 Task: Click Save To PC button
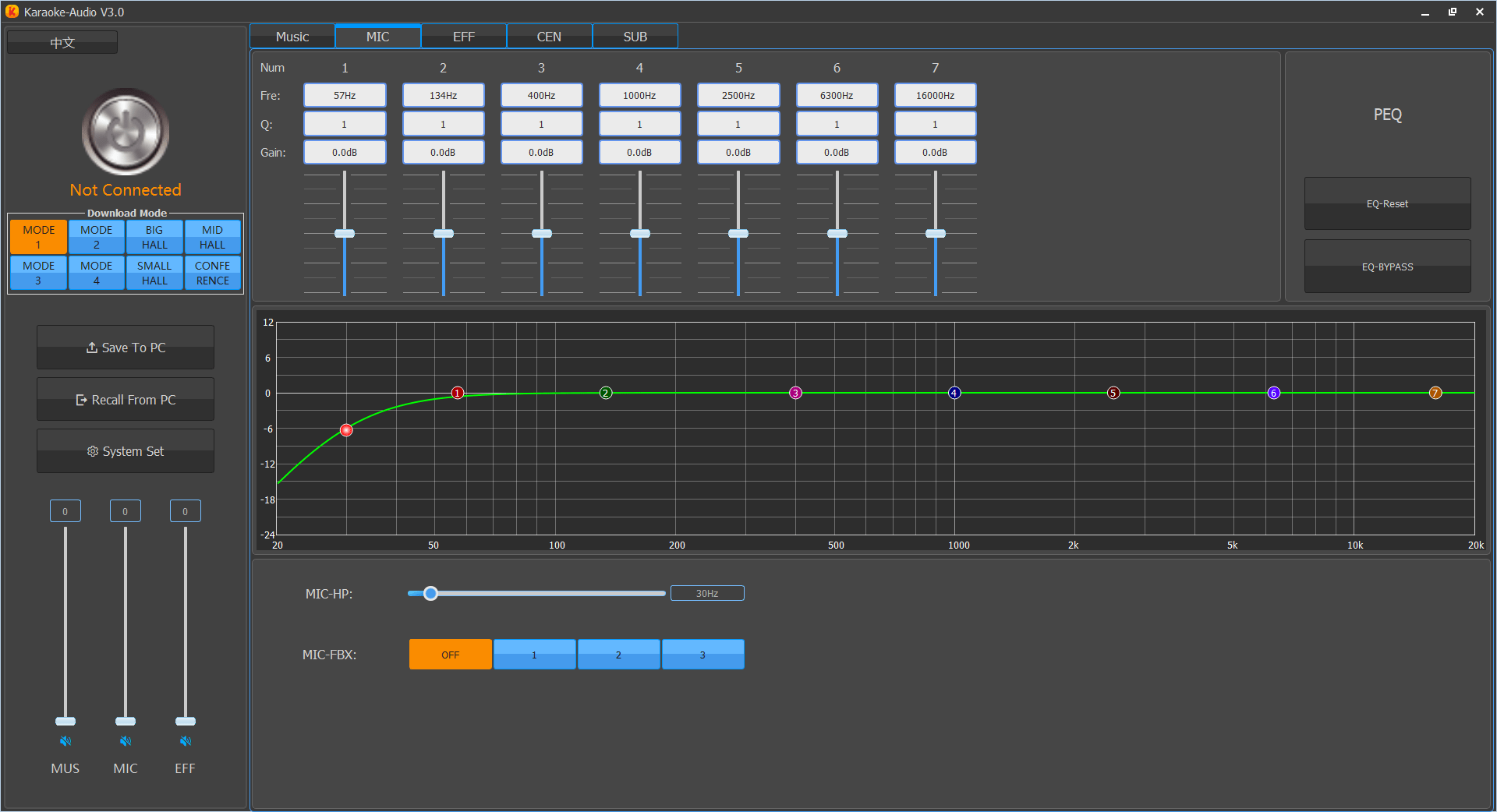[x=126, y=348]
